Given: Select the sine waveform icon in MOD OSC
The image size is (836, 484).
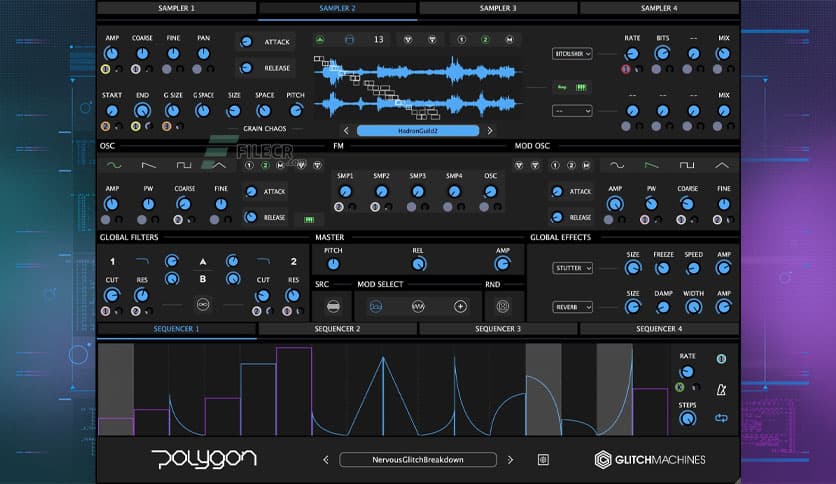Looking at the screenshot, I should click(617, 165).
